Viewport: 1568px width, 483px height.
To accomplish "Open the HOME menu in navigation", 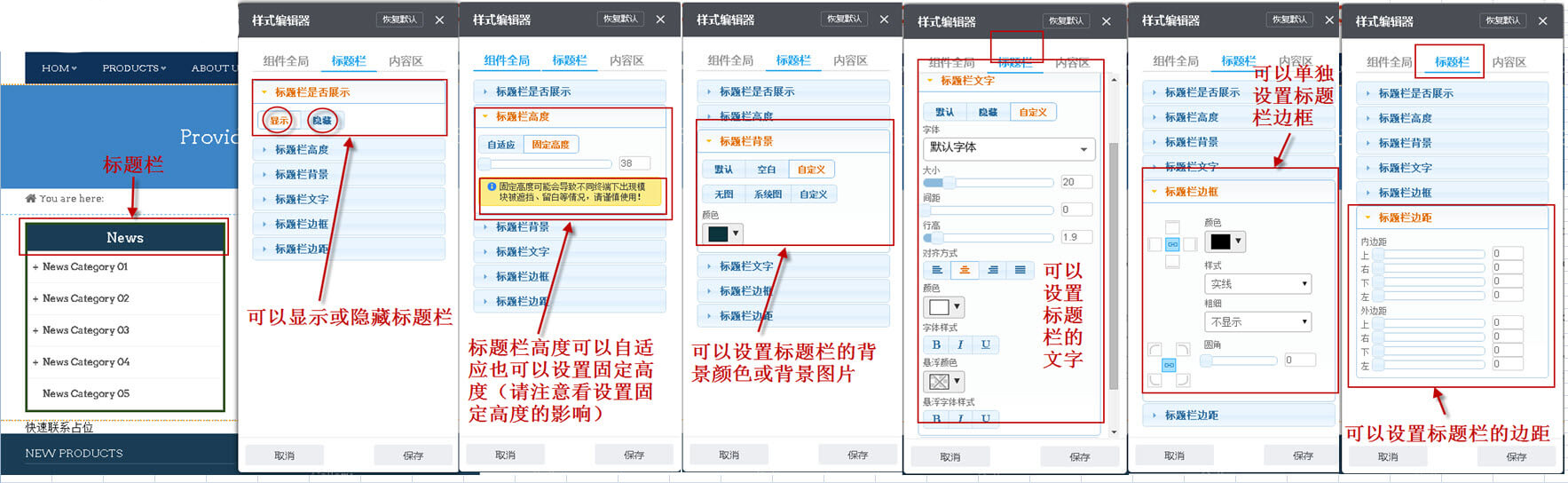I will pos(59,68).
